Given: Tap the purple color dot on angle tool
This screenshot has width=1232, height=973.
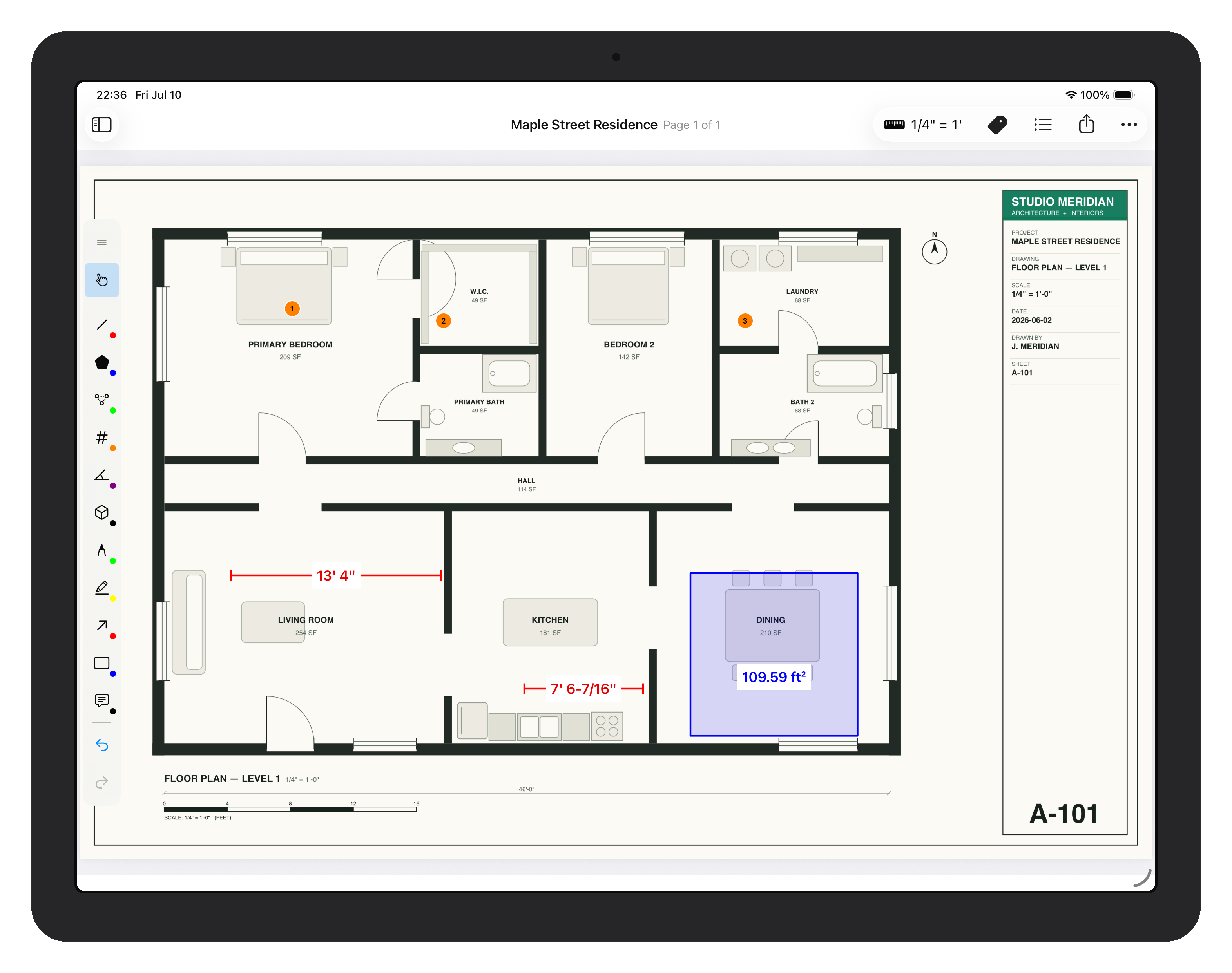Looking at the screenshot, I should click(x=113, y=486).
